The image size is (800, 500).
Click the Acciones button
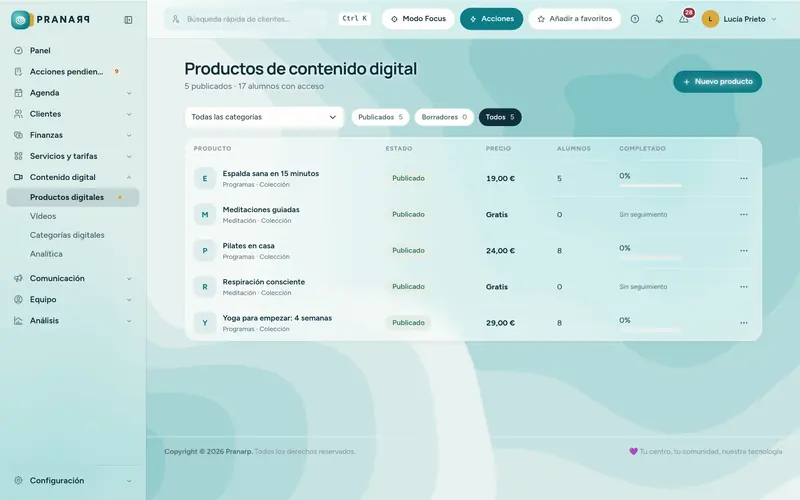491,19
